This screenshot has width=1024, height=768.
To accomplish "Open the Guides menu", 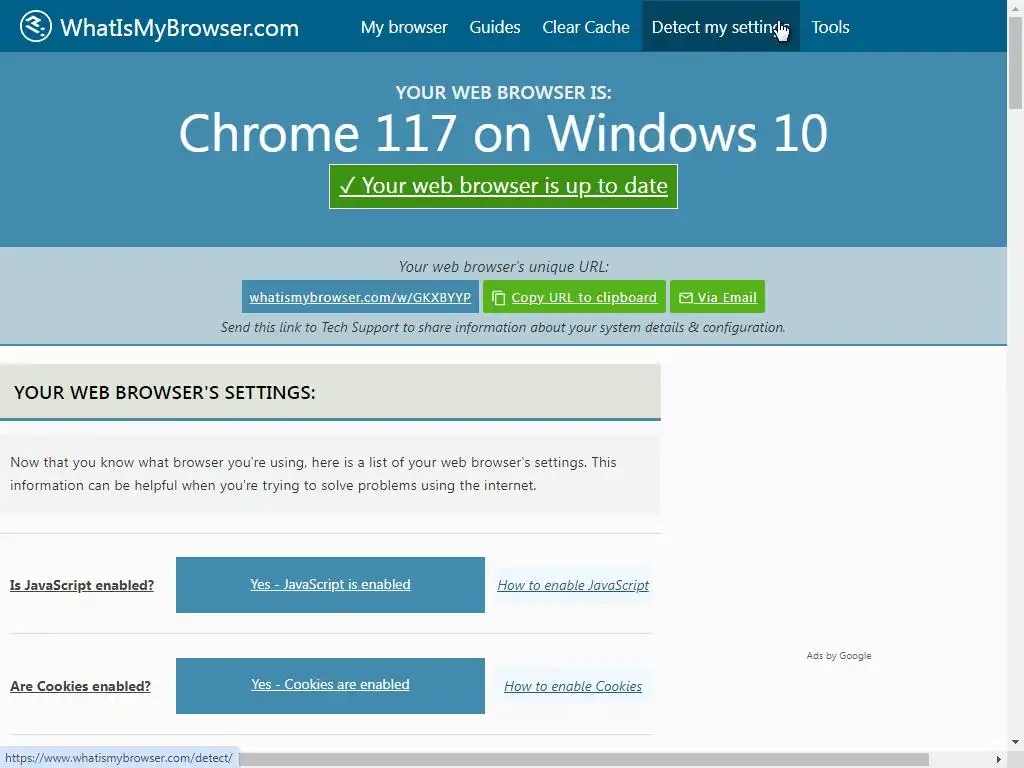I will pos(495,27).
